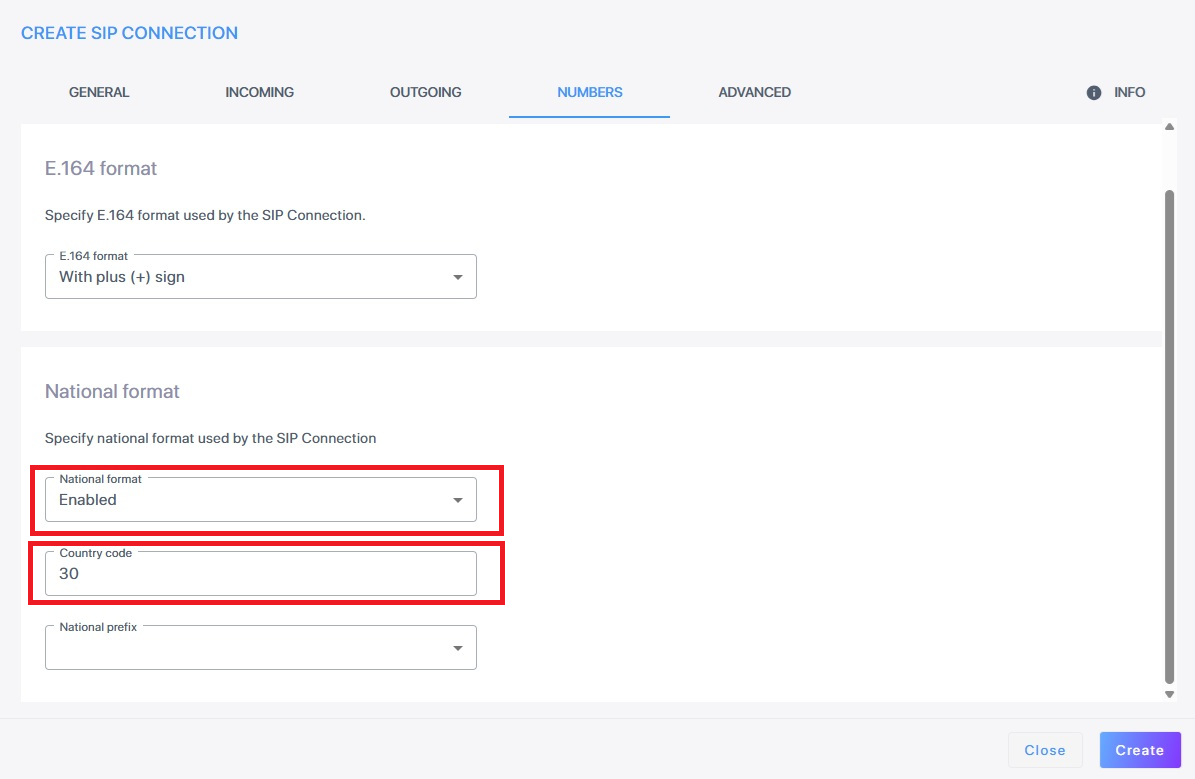Open the National format 'Enabled' selector
The height and width of the screenshot is (779, 1195).
(x=250, y=500)
